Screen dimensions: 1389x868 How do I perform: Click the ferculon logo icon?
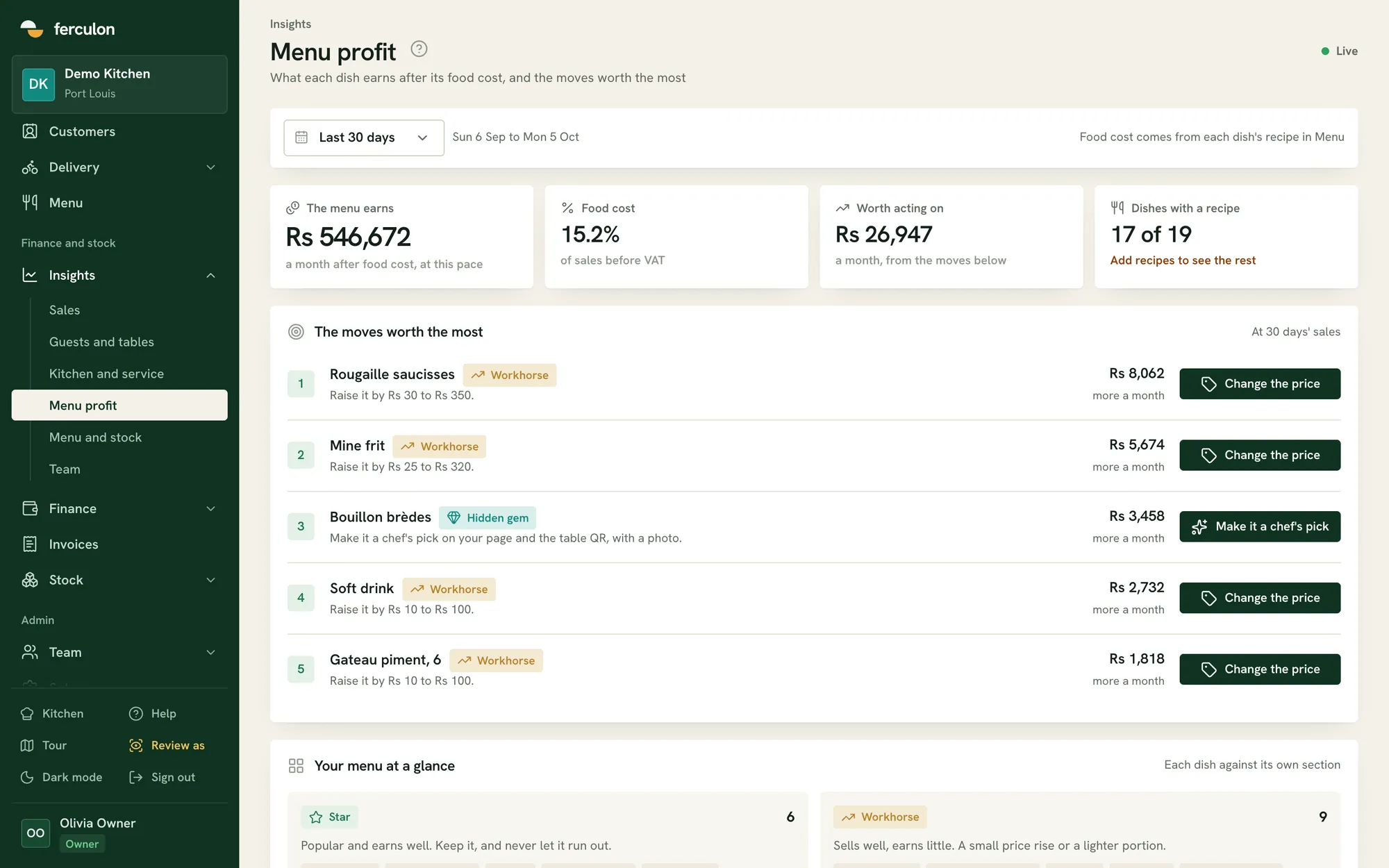point(32,28)
